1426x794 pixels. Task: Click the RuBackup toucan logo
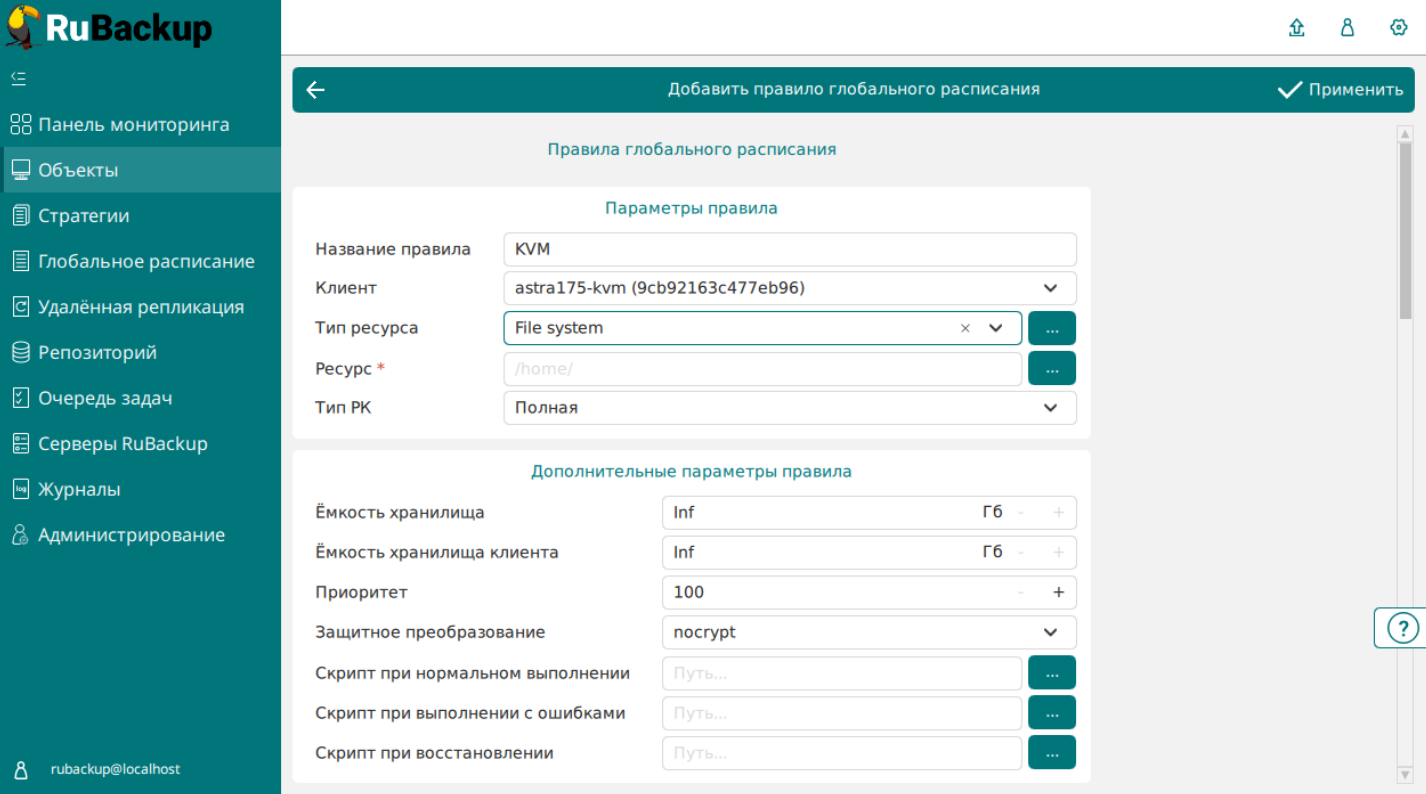24,27
